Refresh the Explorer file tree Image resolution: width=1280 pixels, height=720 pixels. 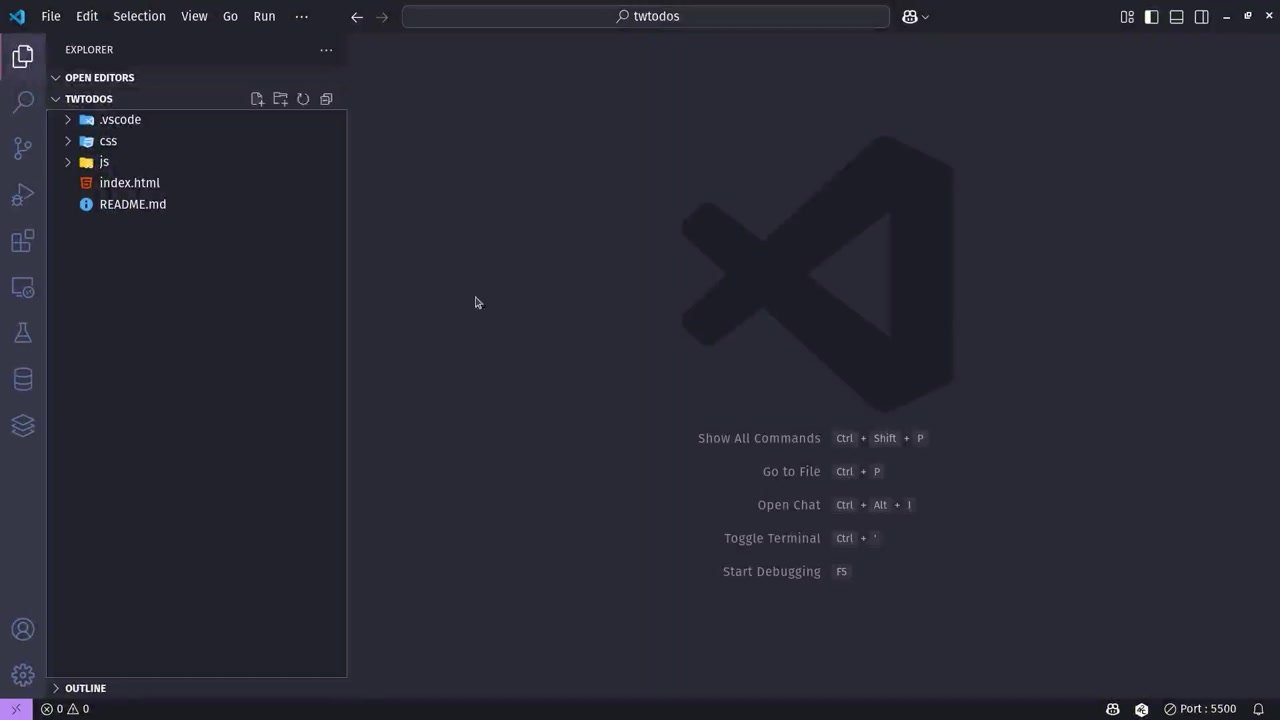(303, 99)
